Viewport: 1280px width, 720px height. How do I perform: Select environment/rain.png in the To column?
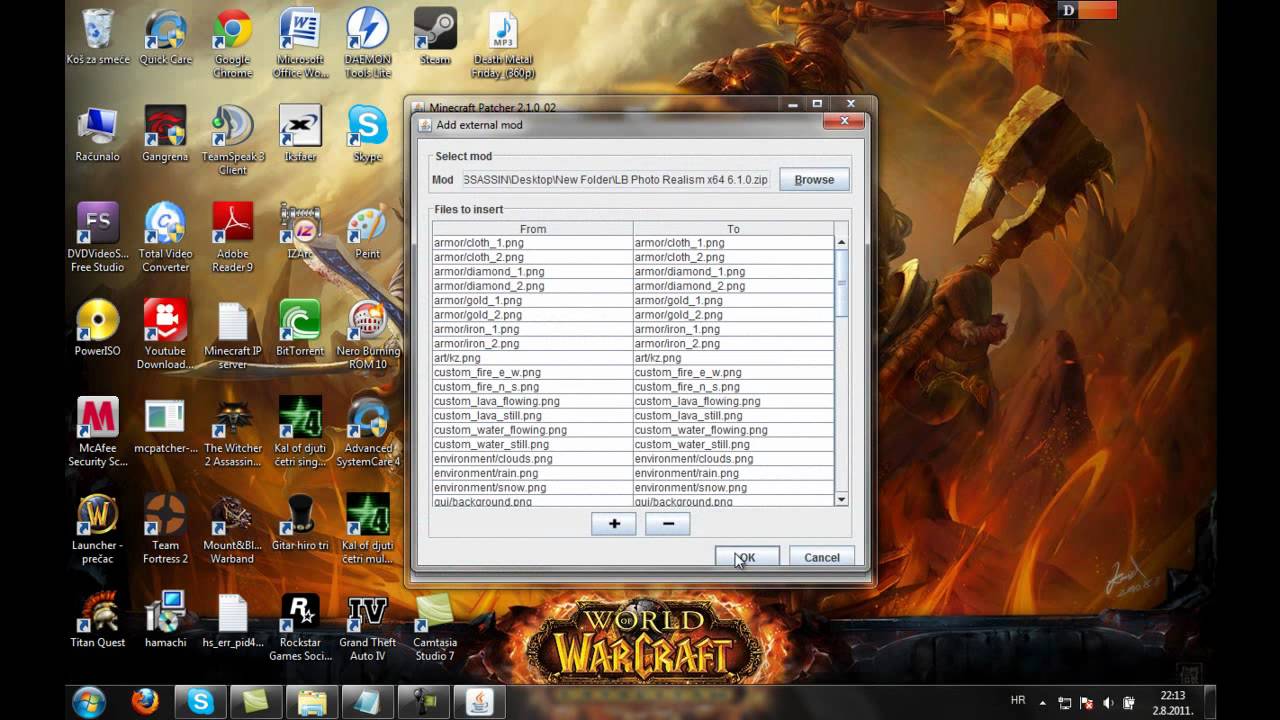(733, 473)
